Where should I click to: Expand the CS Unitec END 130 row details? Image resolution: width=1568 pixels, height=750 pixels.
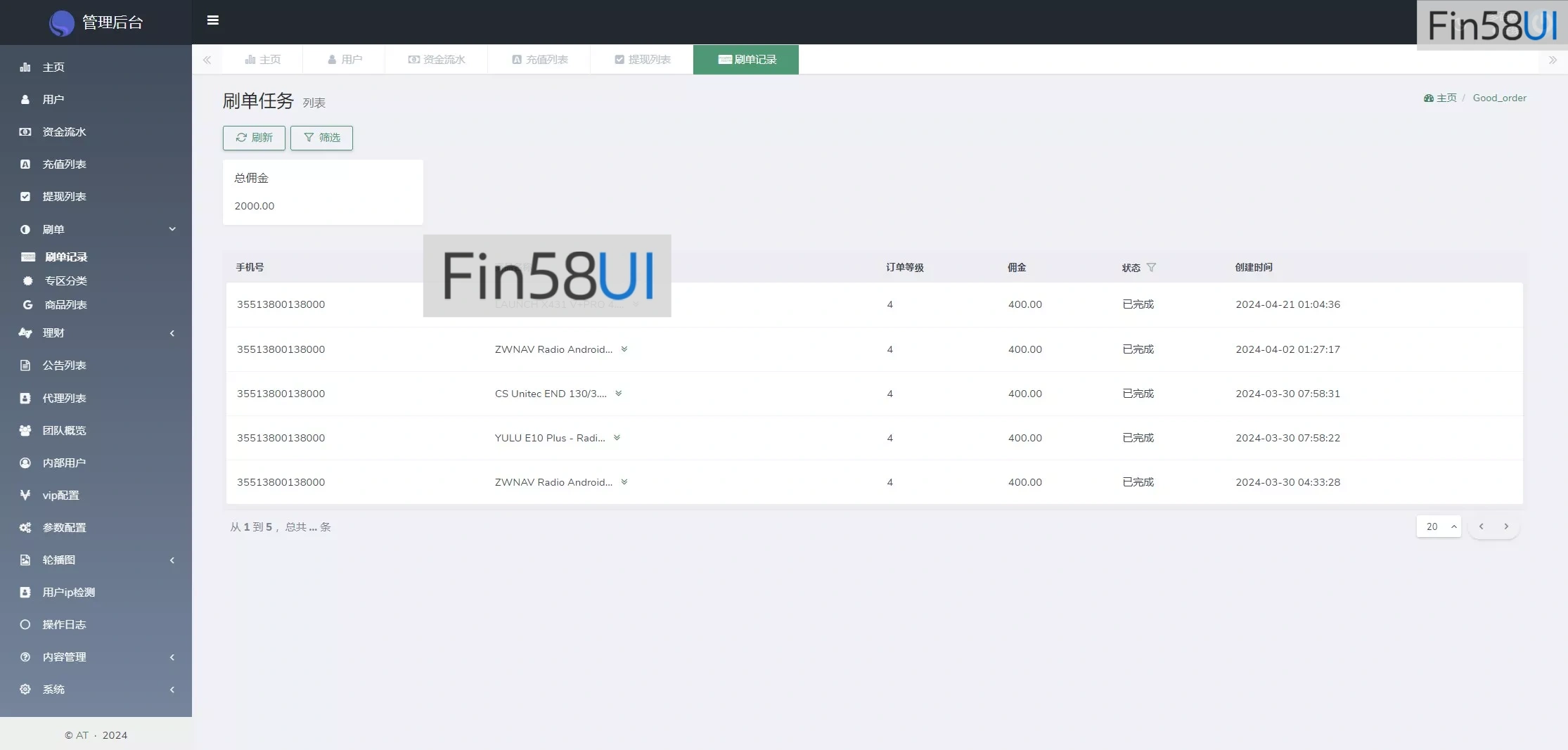618,394
